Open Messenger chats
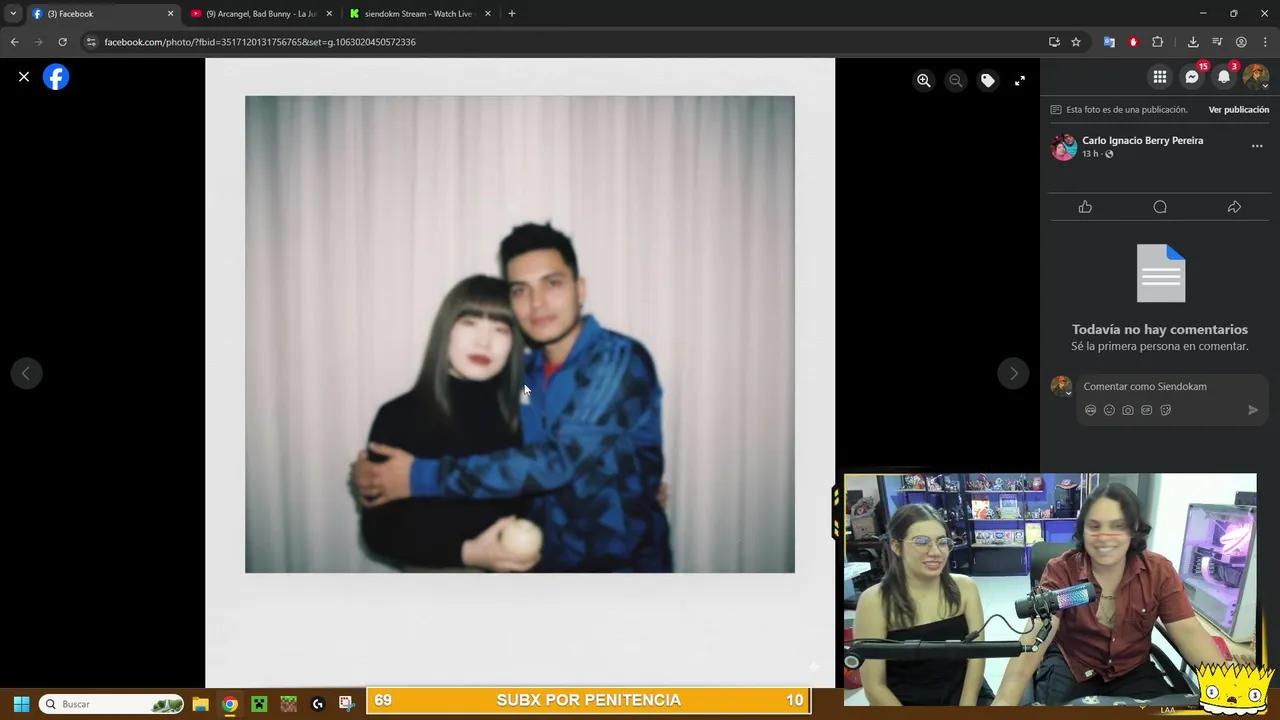 tap(1192, 77)
